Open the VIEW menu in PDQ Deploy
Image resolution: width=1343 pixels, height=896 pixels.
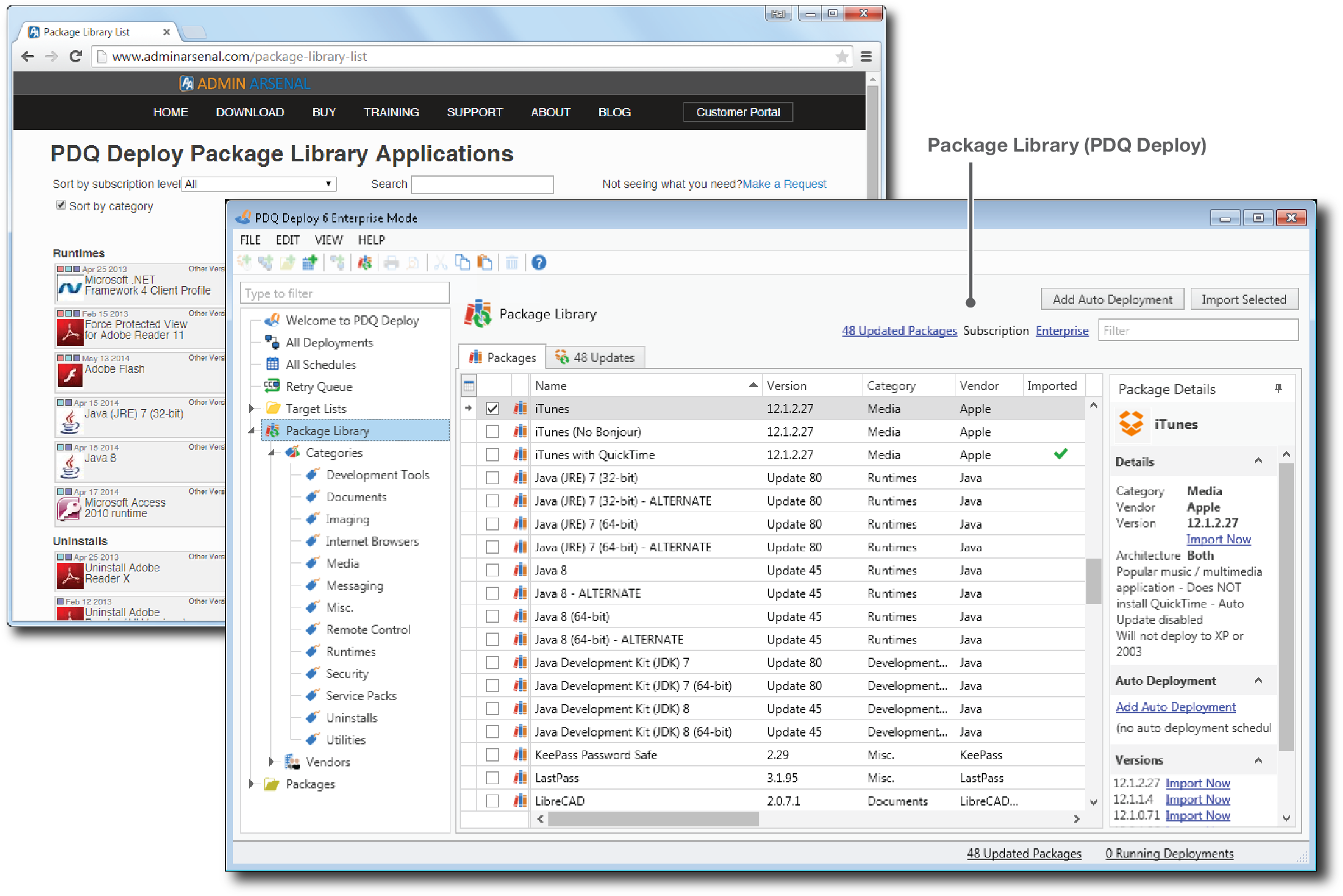point(328,240)
